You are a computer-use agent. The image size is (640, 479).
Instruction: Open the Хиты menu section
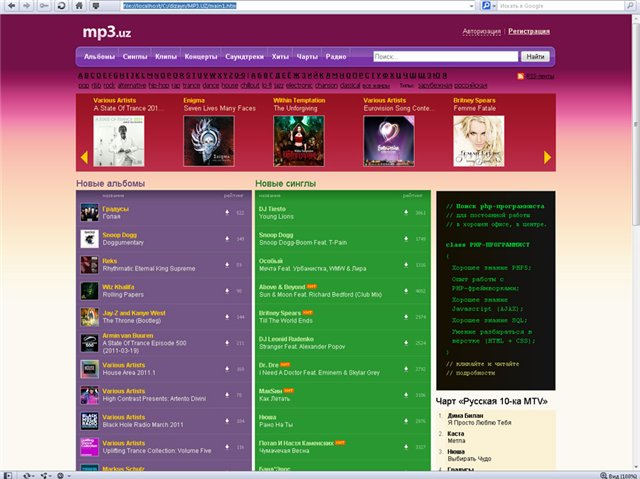pyautogui.click(x=280, y=57)
